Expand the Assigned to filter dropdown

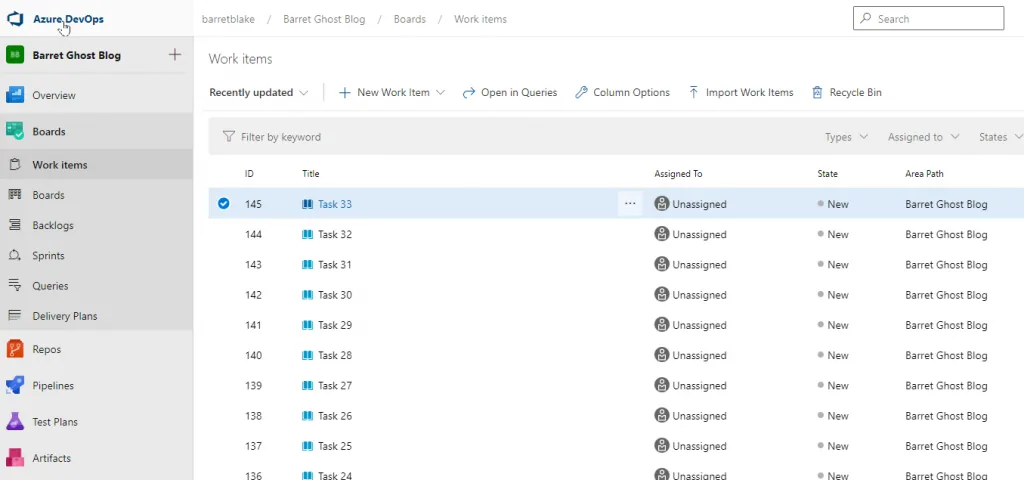(923, 137)
